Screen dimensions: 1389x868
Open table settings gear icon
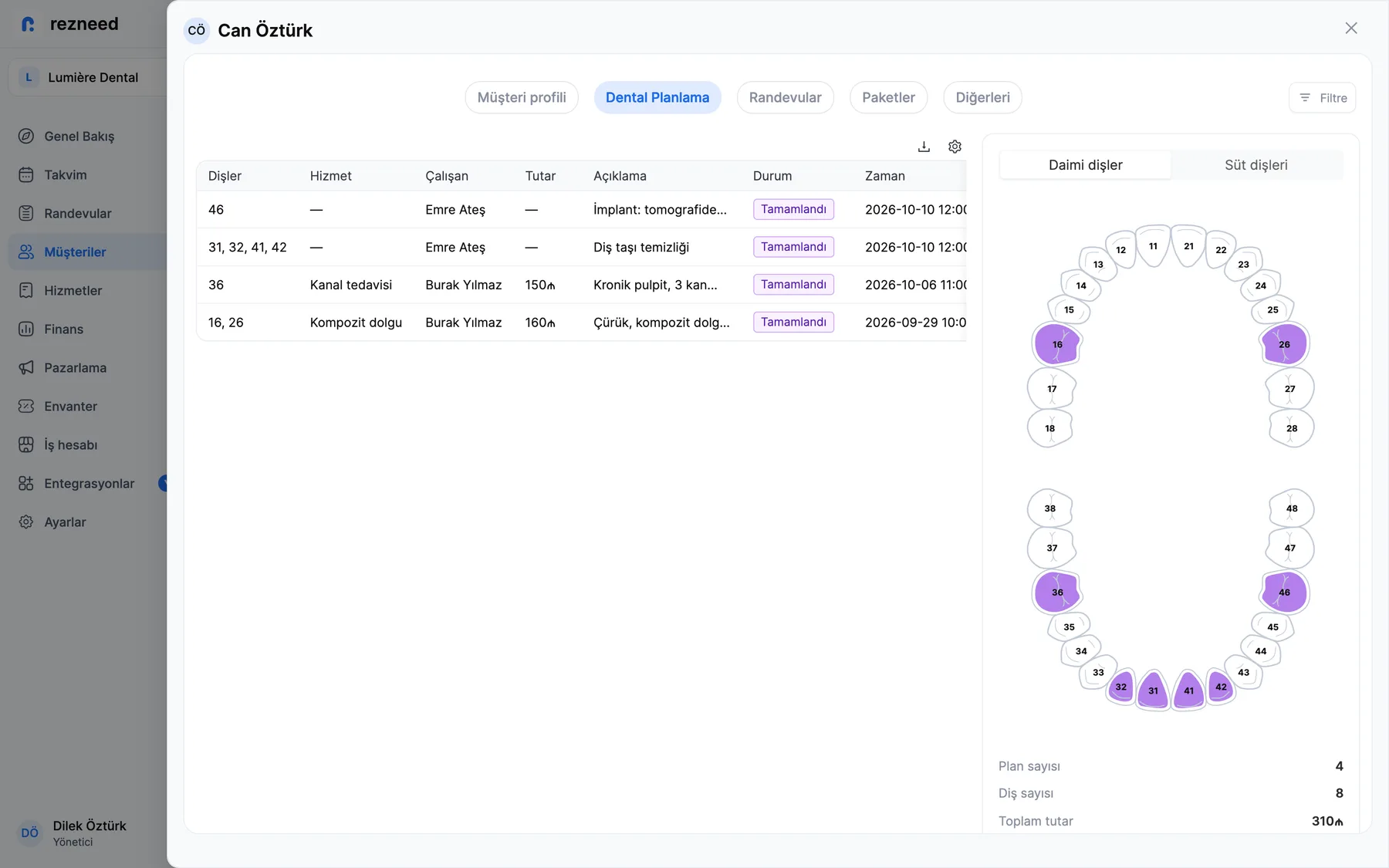[x=955, y=147]
